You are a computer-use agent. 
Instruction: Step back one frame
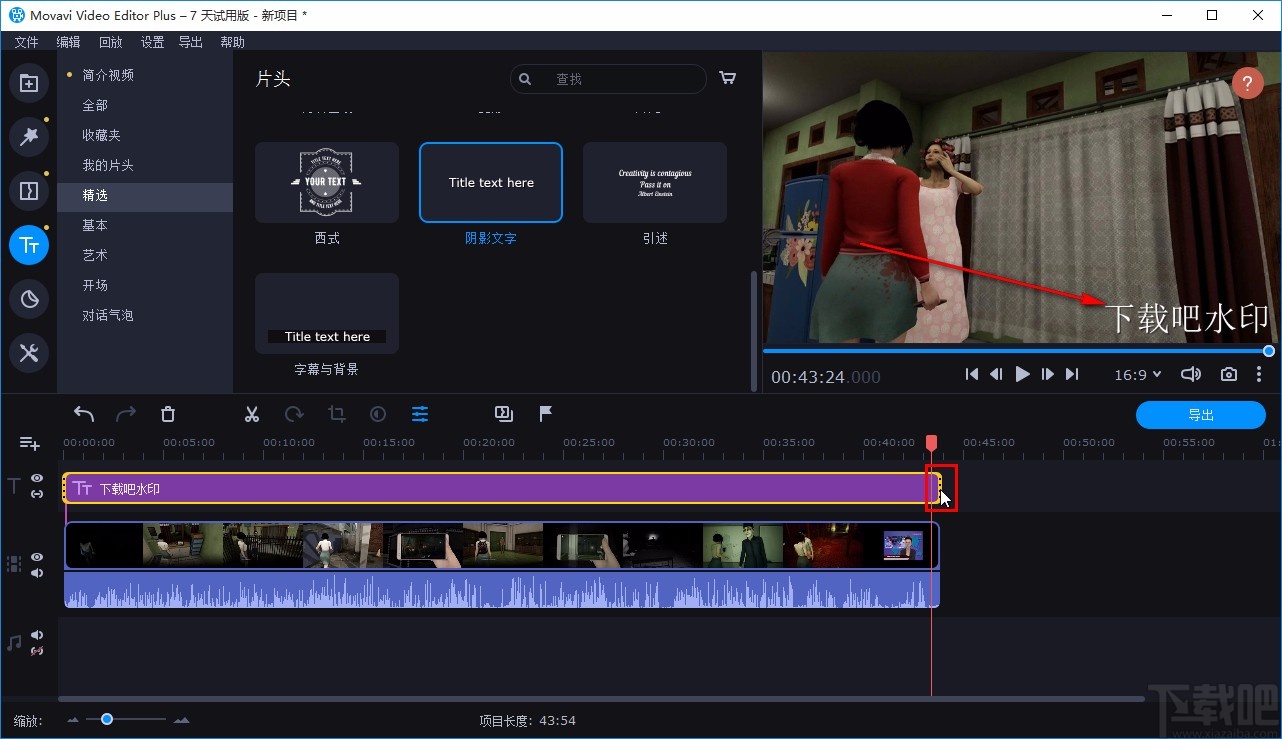click(996, 374)
